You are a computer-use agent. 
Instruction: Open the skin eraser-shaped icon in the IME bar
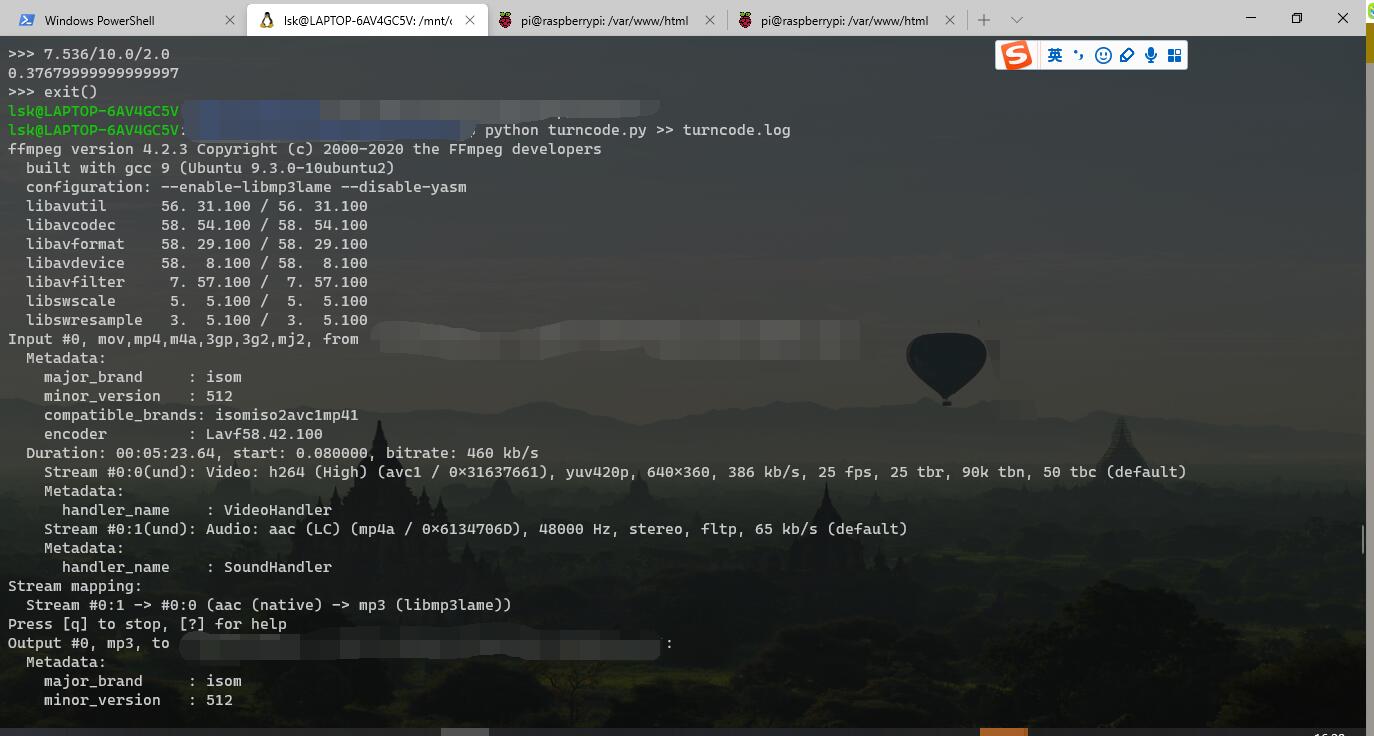point(1127,56)
